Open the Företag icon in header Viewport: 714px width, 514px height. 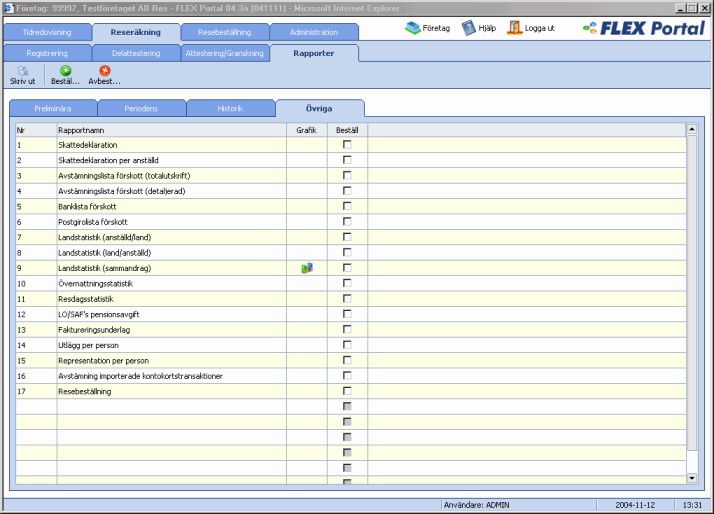[414, 28]
